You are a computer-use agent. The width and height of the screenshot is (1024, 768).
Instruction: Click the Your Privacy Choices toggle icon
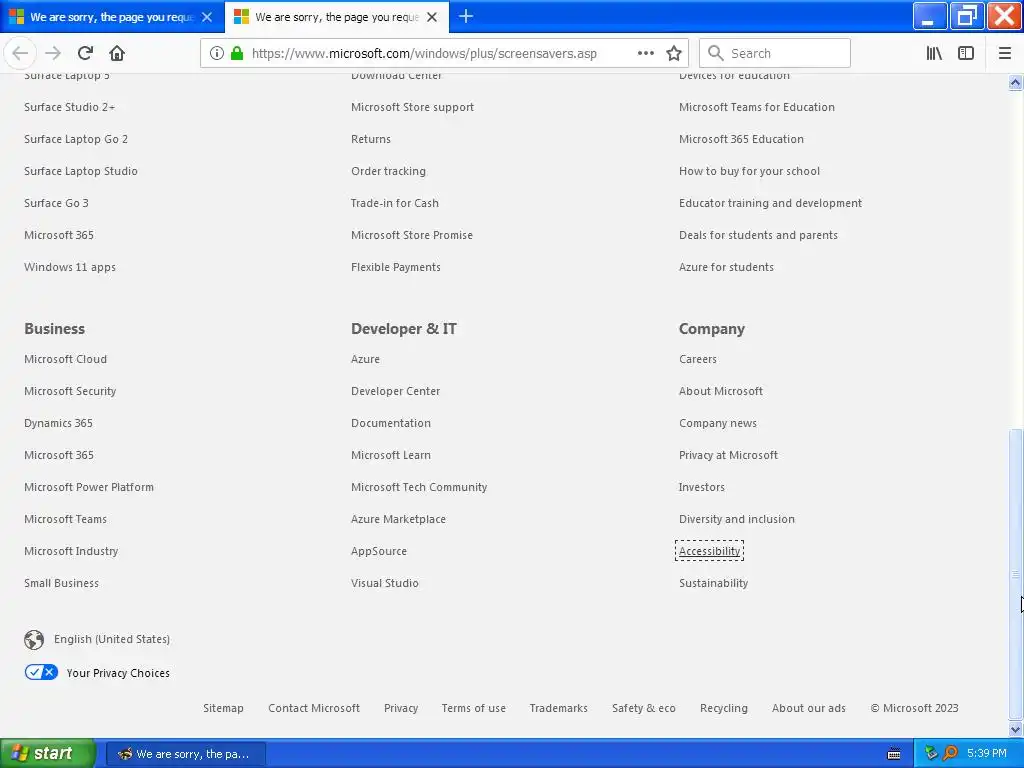[41, 672]
